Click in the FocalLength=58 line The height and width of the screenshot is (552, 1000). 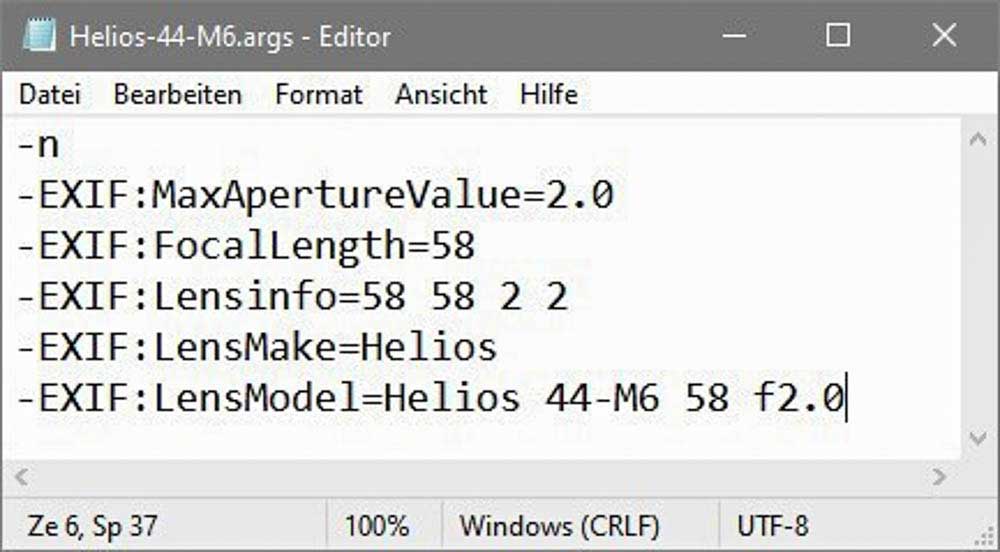coord(245,246)
